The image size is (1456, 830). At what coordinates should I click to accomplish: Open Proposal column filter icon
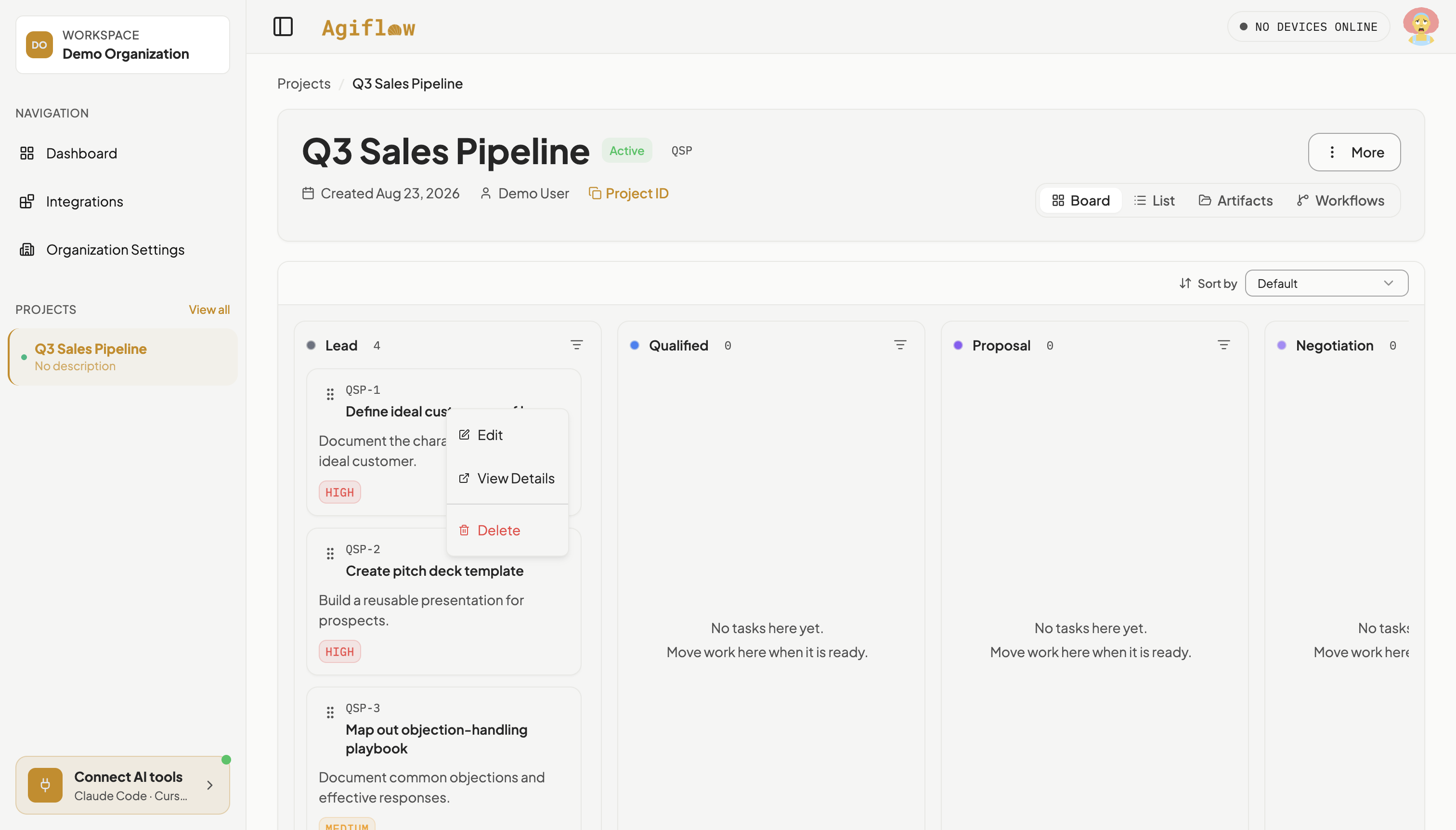(1223, 345)
